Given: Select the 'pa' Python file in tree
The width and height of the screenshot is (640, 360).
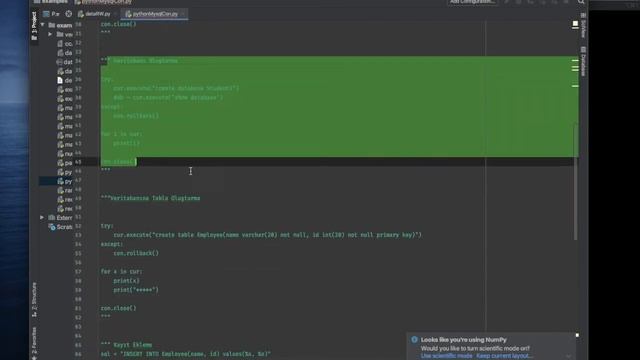Looking at the screenshot, I should (x=64, y=163).
